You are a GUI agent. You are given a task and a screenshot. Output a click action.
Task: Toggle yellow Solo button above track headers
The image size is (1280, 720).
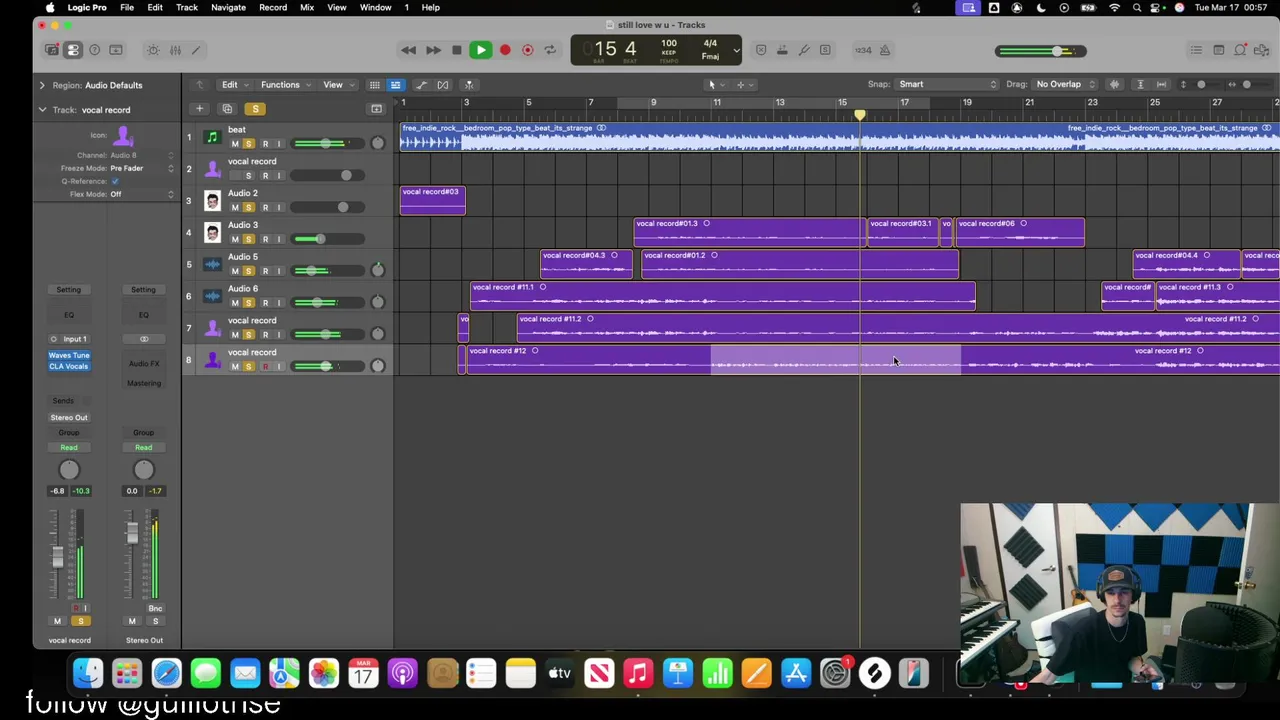(255, 109)
